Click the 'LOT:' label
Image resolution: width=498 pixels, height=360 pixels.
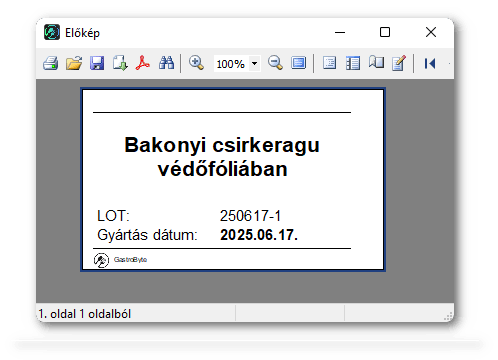(x=113, y=216)
